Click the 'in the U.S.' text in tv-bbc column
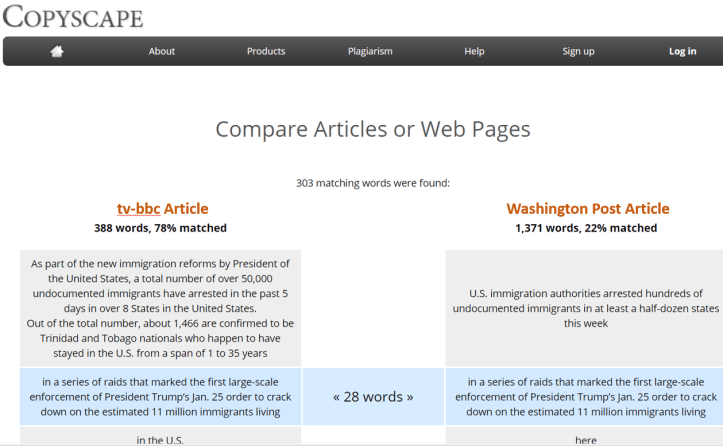 tap(160, 440)
